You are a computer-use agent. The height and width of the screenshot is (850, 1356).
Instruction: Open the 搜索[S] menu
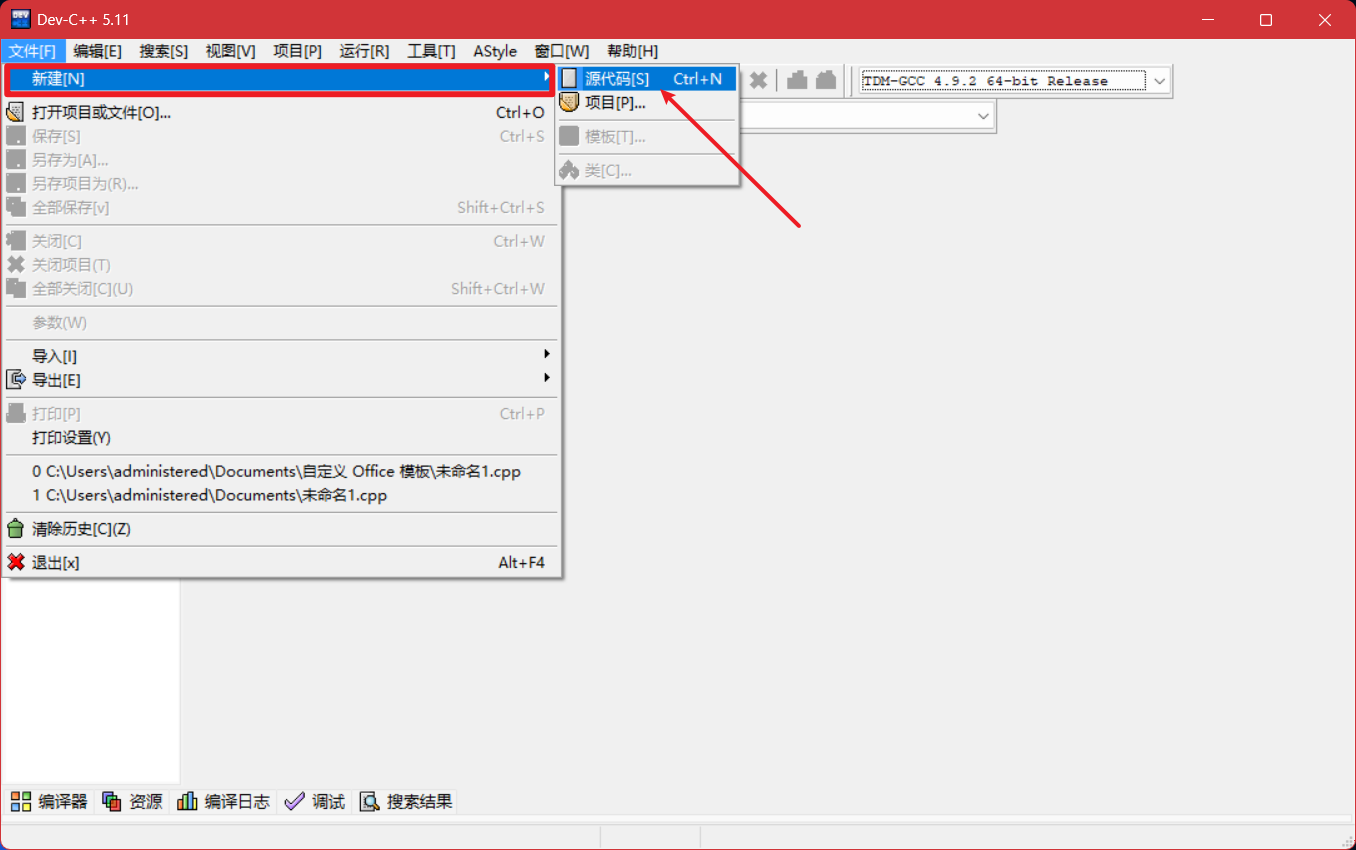coord(163,51)
